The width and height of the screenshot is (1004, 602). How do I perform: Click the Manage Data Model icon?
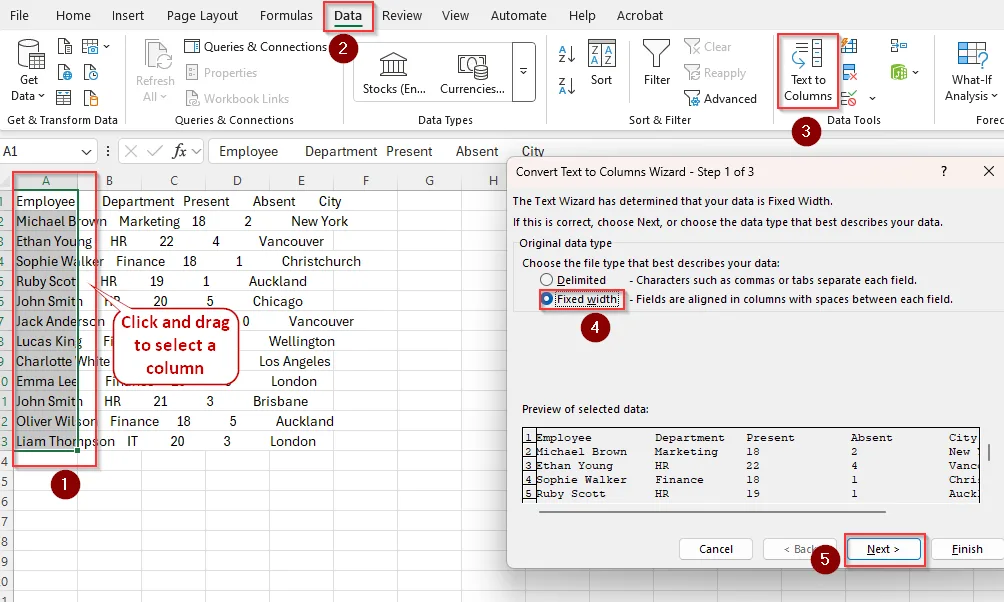coord(899,72)
